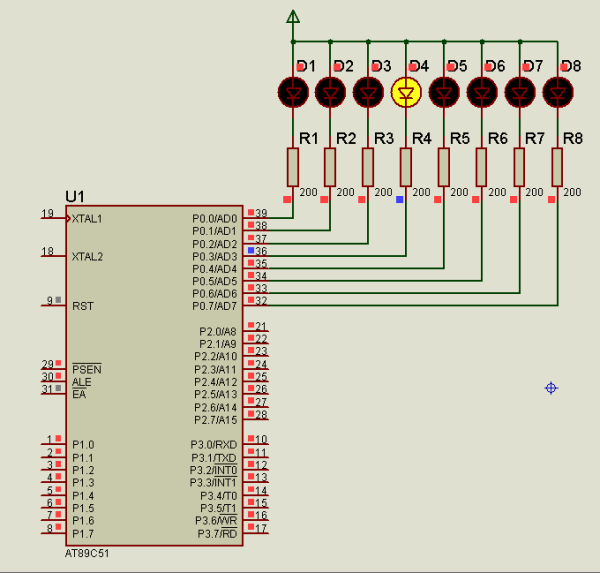Click the PSEN pin label
Image resolution: width=600 pixels, height=573 pixels.
[x=87, y=369]
